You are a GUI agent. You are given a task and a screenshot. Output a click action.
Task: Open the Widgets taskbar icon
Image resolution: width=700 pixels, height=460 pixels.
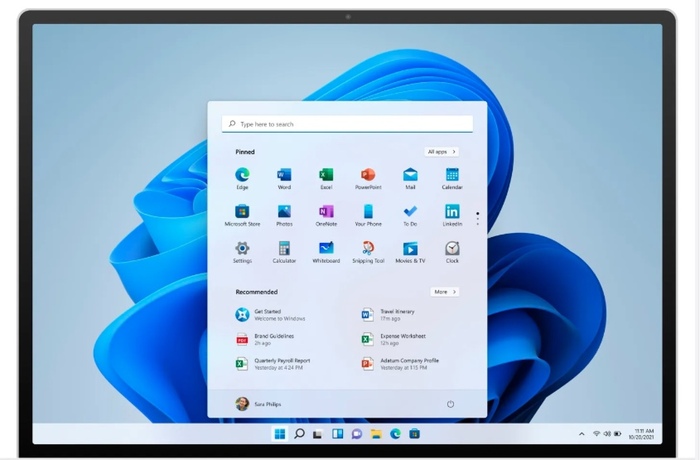(338, 434)
